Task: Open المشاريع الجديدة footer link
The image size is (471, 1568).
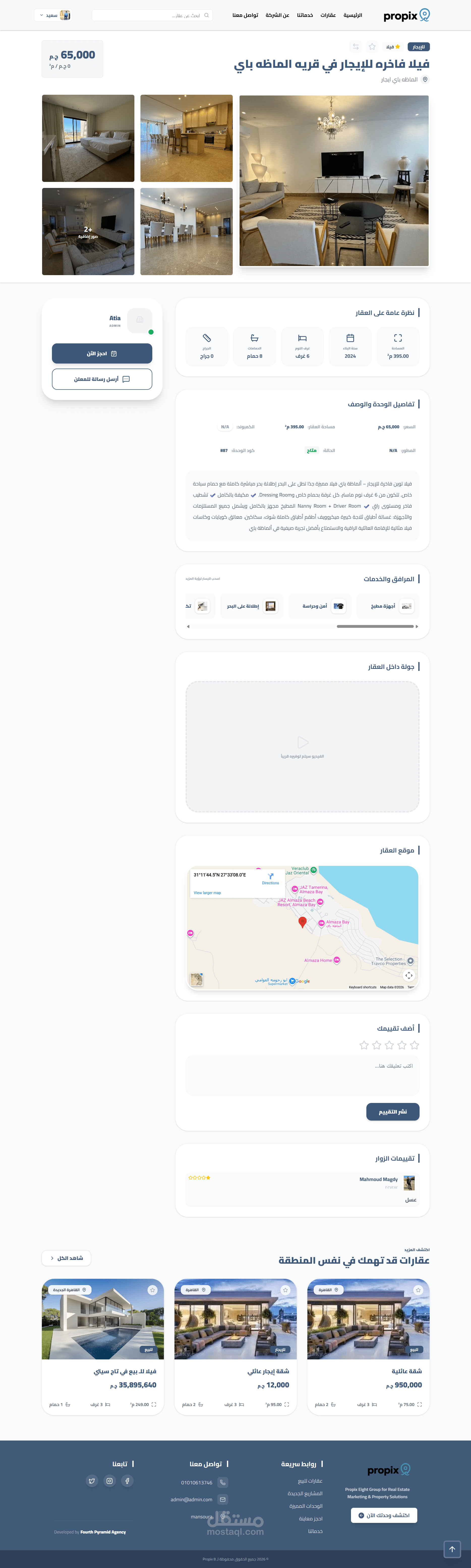Action: pos(305,1494)
